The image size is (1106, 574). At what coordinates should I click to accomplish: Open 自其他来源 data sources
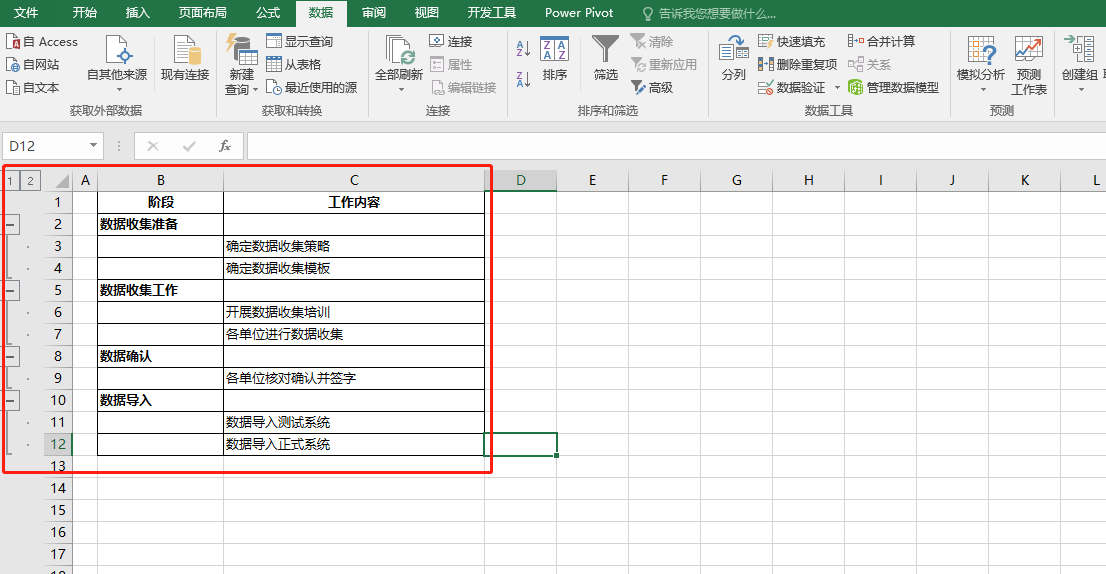(x=117, y=65)
